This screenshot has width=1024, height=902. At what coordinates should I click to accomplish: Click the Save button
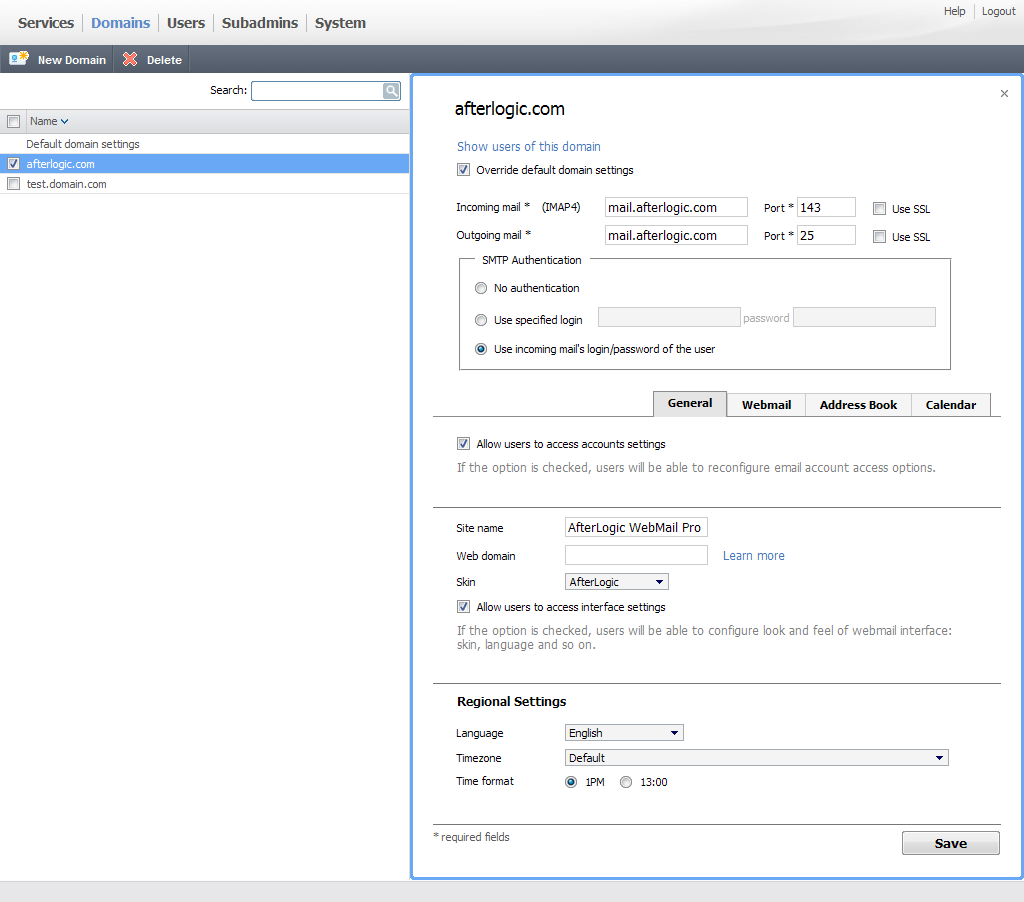[950, 843]
